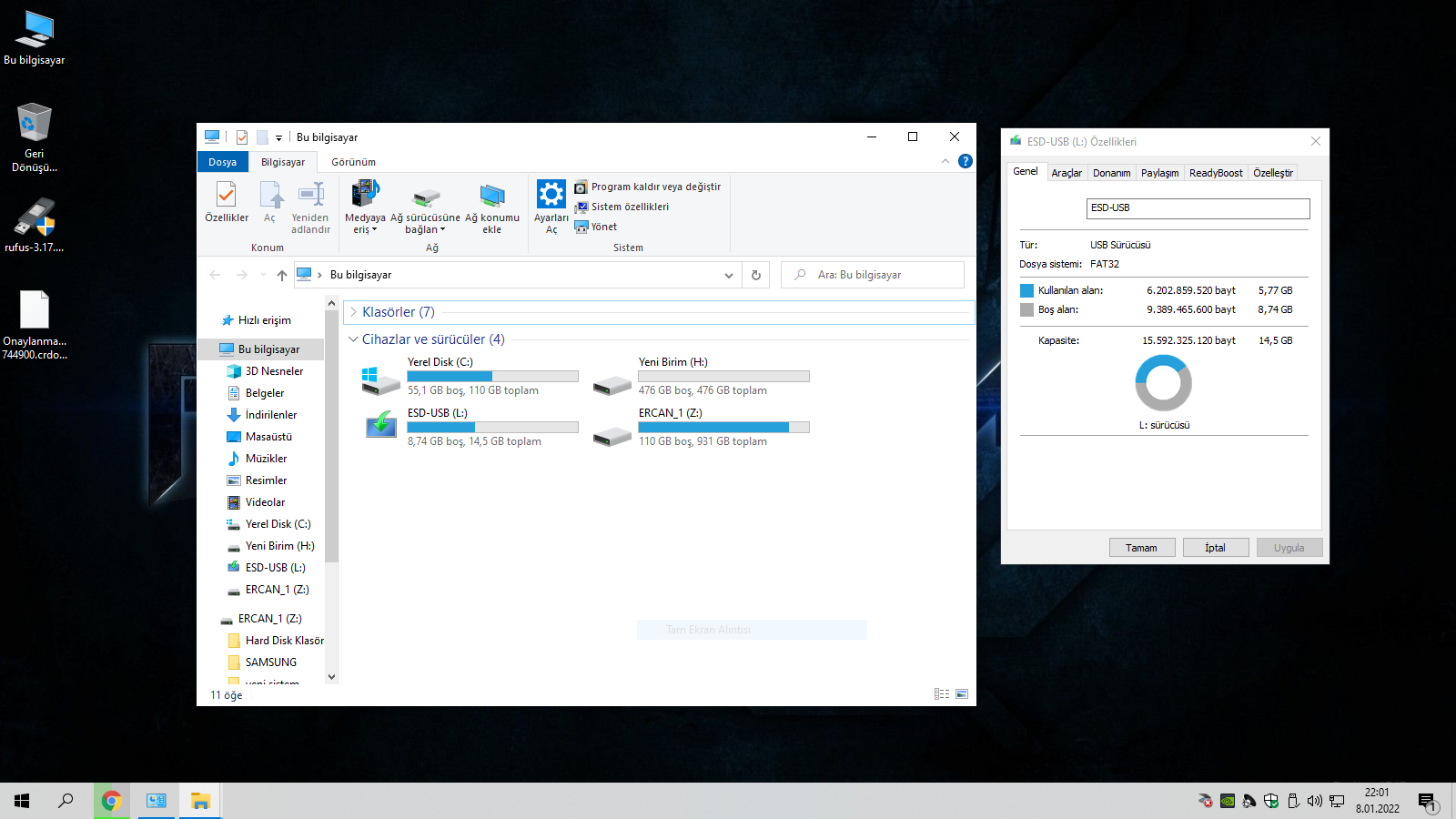Screen dimensions: 1456x819
Task: Open recent locations dropdown arrow
Action: 263,275
